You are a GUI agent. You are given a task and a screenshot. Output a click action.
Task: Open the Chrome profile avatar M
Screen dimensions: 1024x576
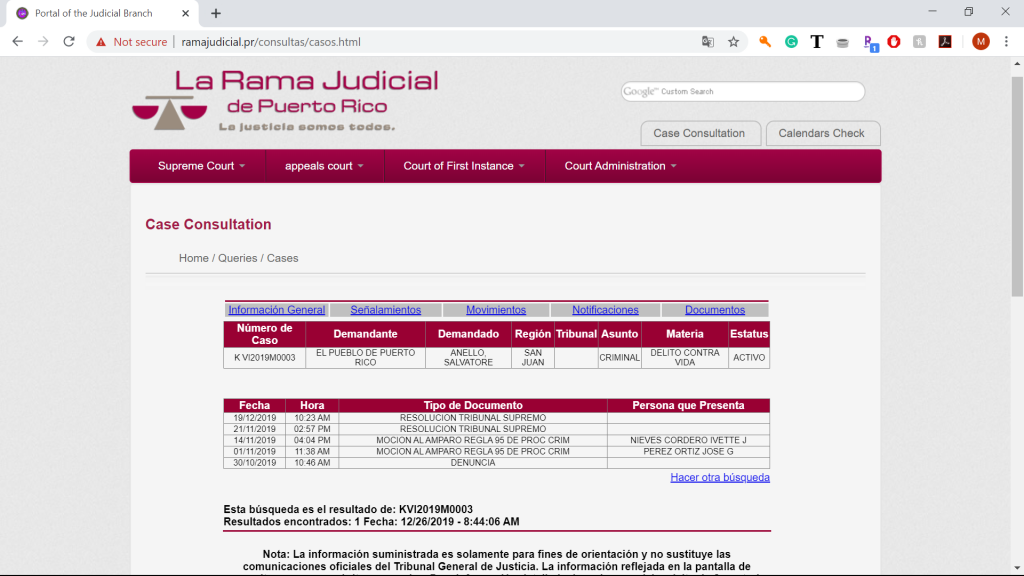pyautogui.click(x=980, y=42)
